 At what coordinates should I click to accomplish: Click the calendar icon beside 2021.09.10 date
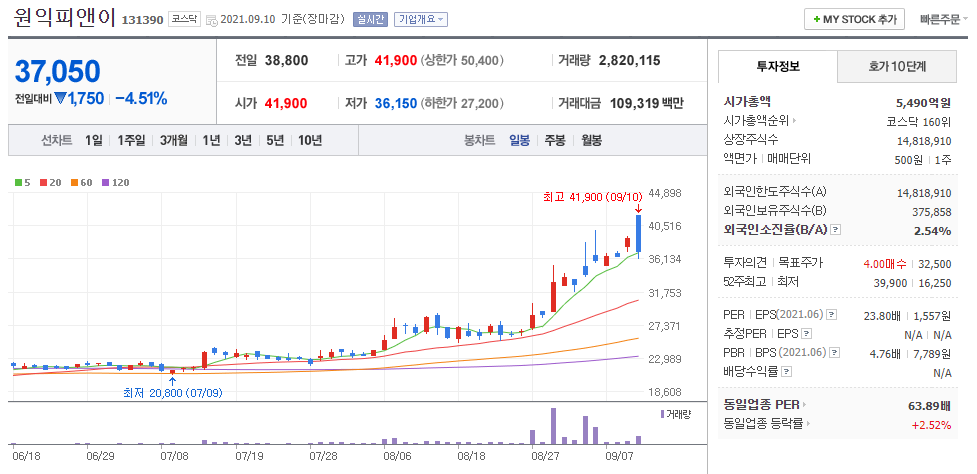[x=212, y=20]
